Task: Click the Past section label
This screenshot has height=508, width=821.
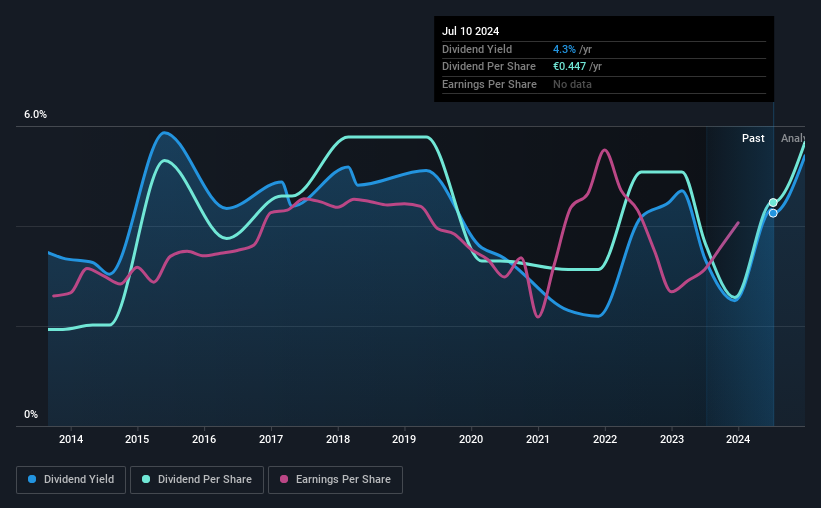Action: [x=753, y=138]
